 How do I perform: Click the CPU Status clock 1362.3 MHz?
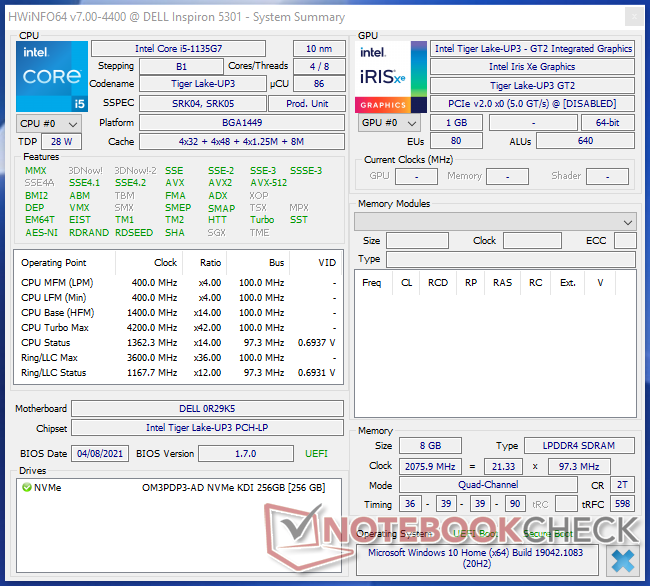coord(152,343)
